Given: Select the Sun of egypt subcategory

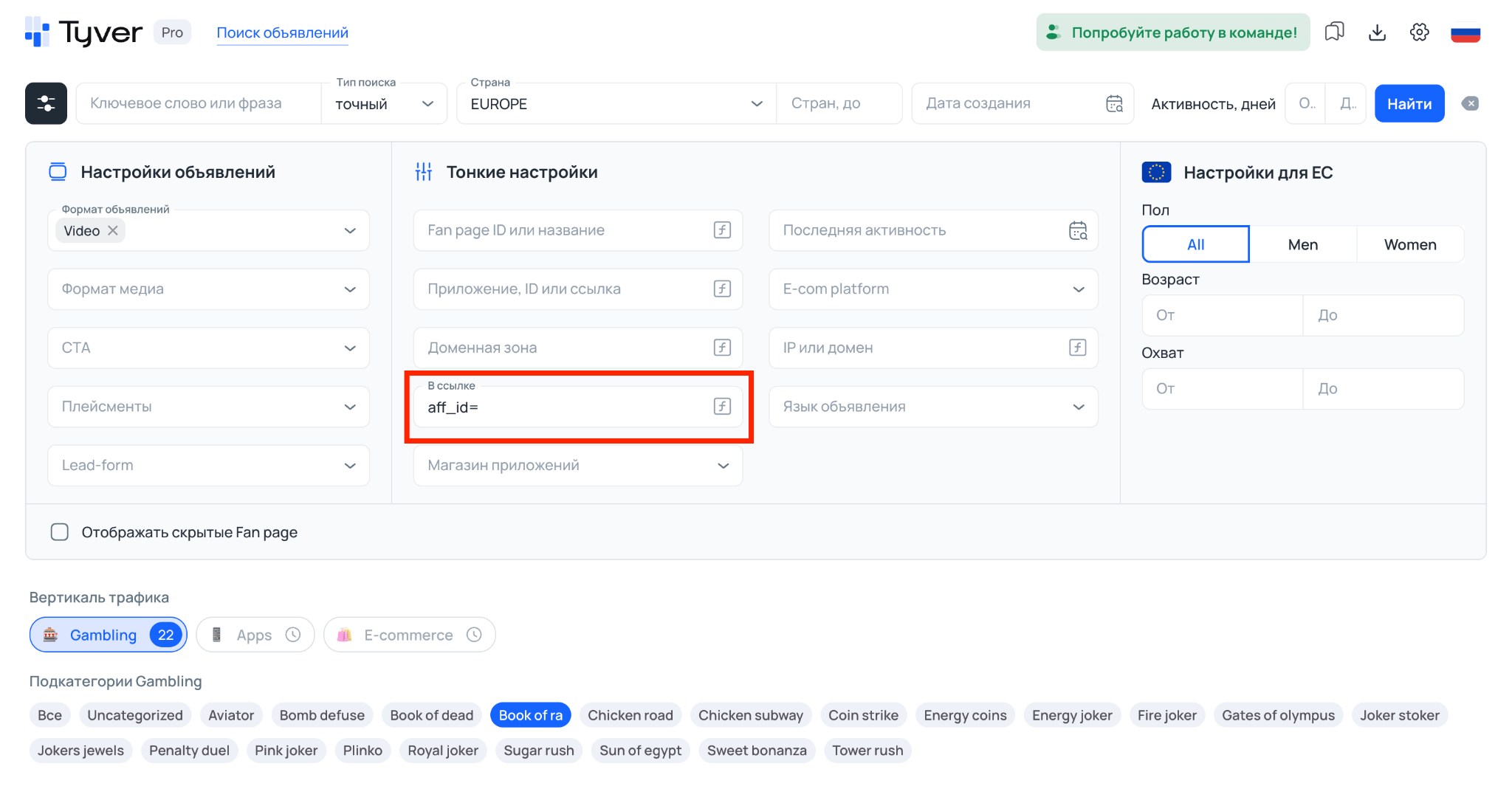Looking at the screenshot, I should point(640,751).
